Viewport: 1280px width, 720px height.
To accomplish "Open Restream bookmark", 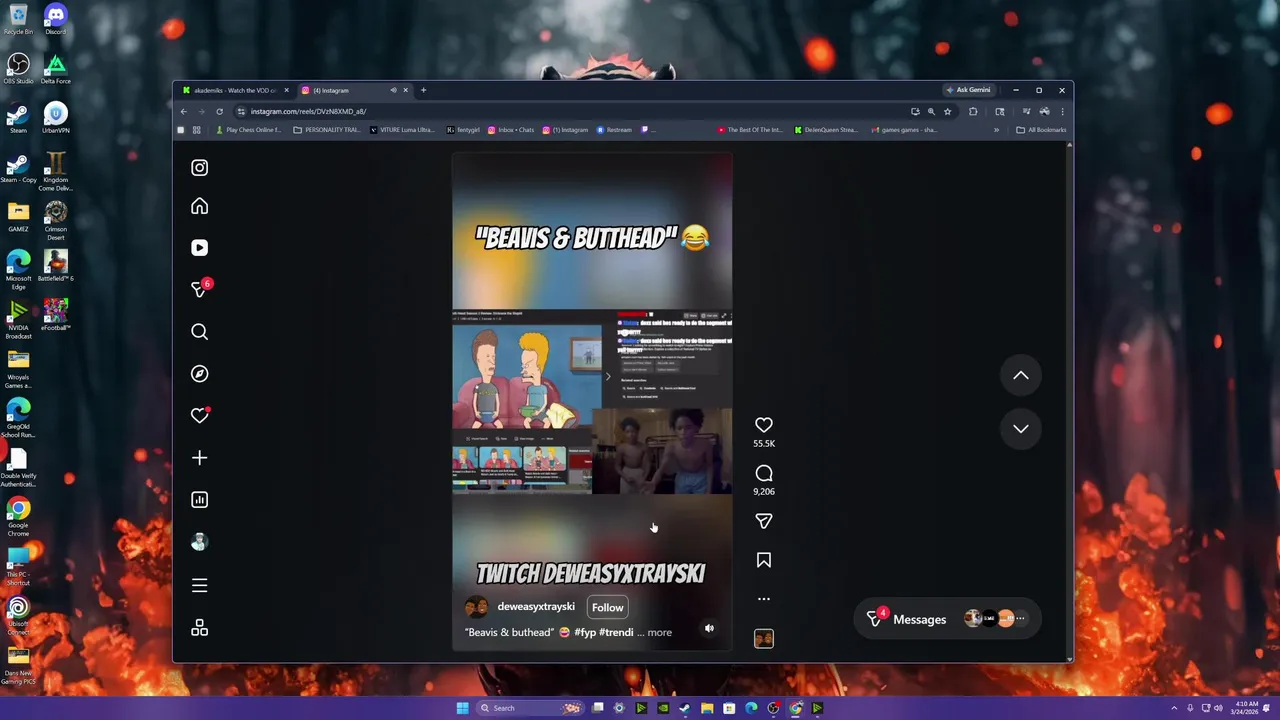I will (x=614, y=130).
